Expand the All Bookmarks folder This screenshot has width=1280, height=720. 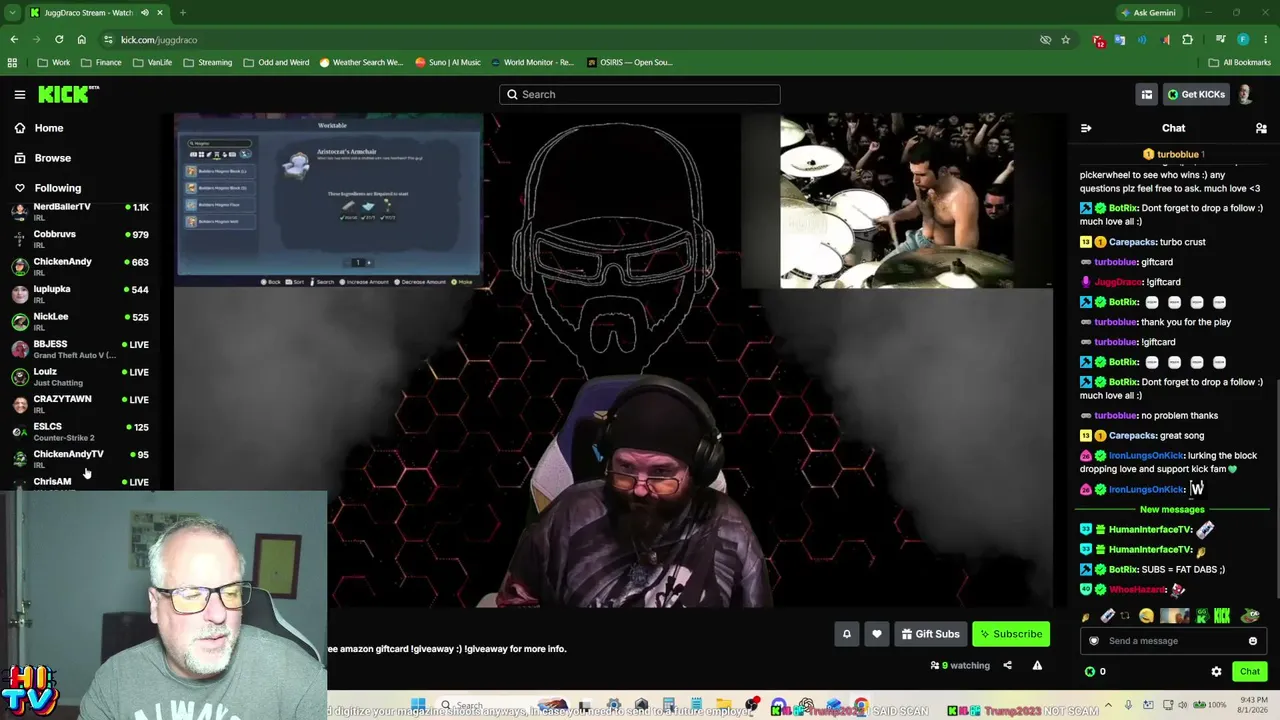[1240, 62]
